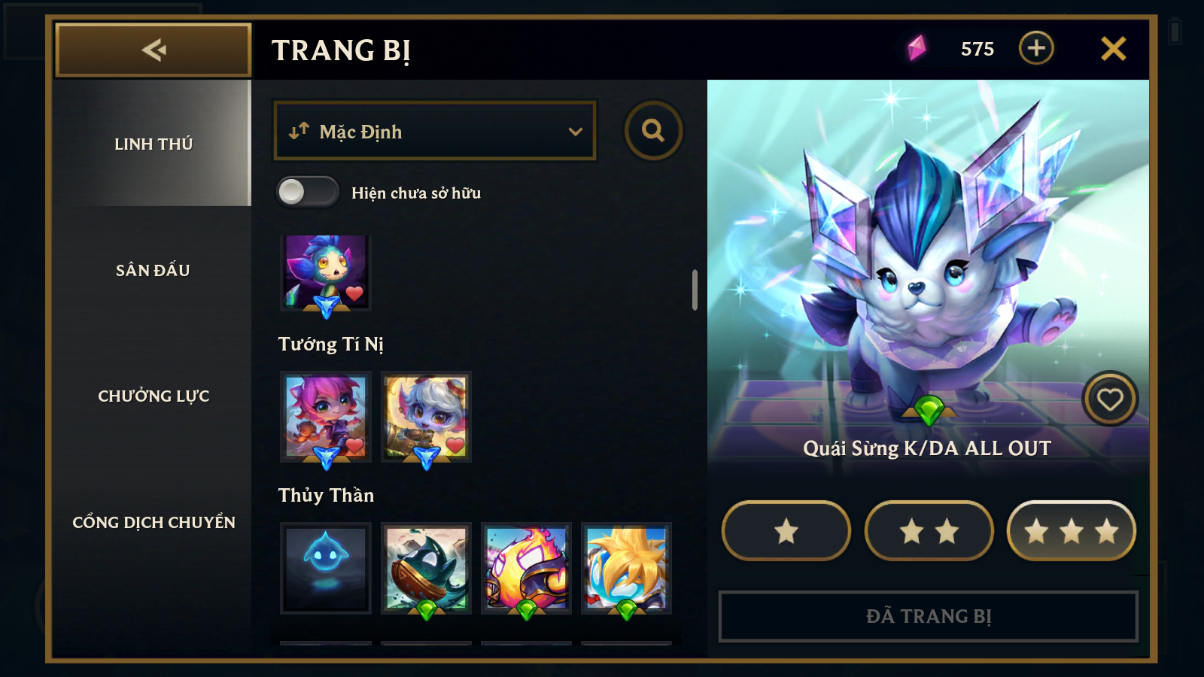The width and height of the screenshot is (1204, 677).
Task: Select the two-star variant
Action: (x=929, y=531)
